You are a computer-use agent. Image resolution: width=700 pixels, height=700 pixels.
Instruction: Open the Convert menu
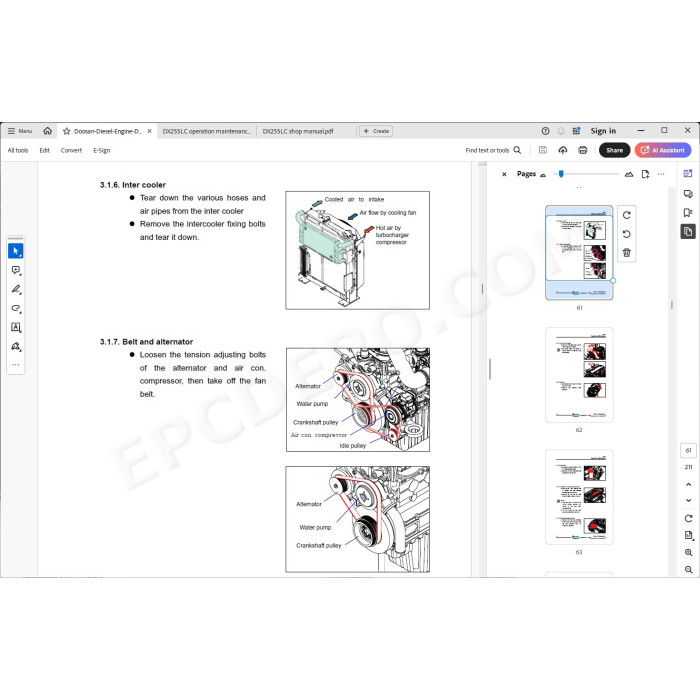71,150
